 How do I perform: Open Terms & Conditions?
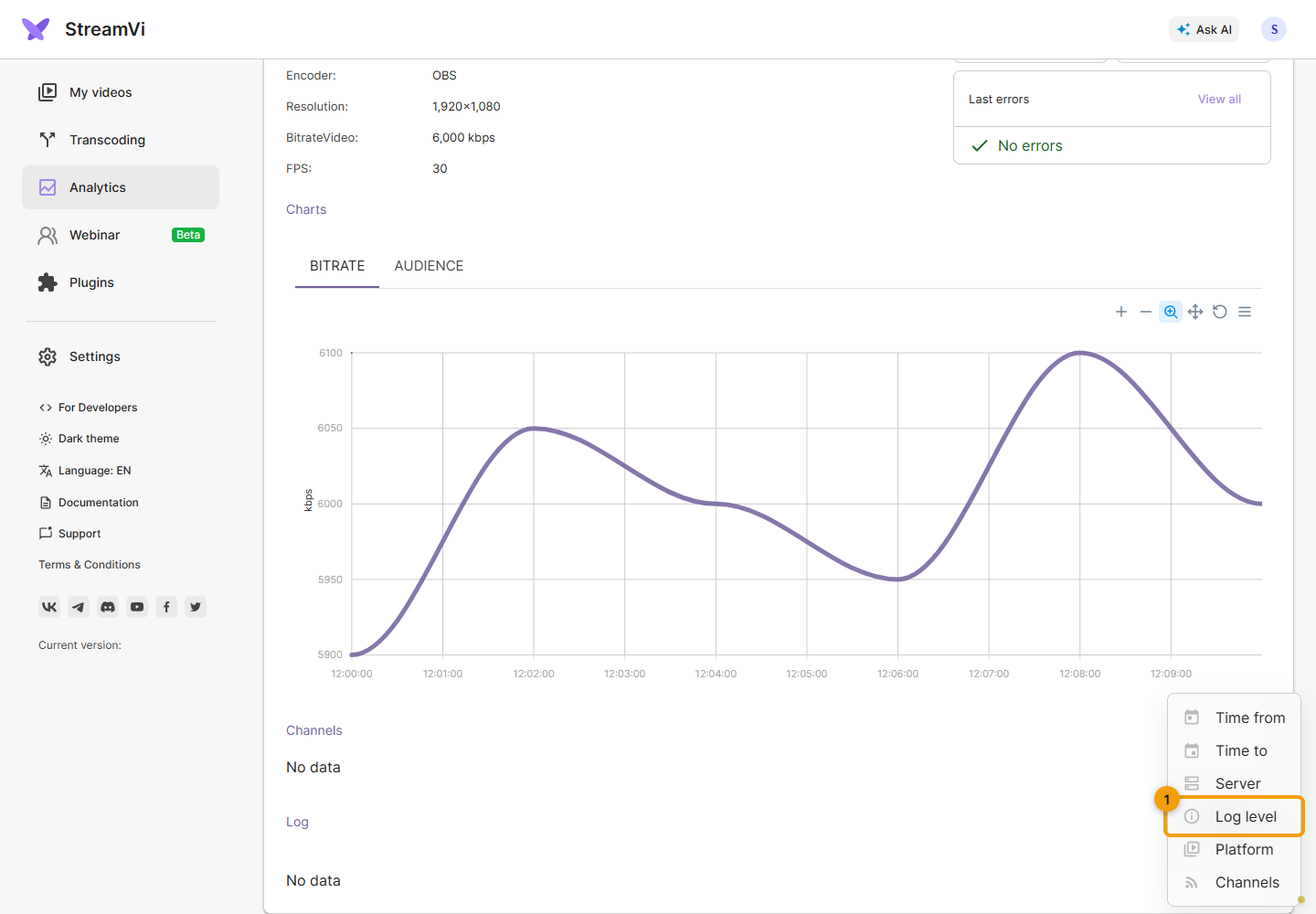point(90,565)
